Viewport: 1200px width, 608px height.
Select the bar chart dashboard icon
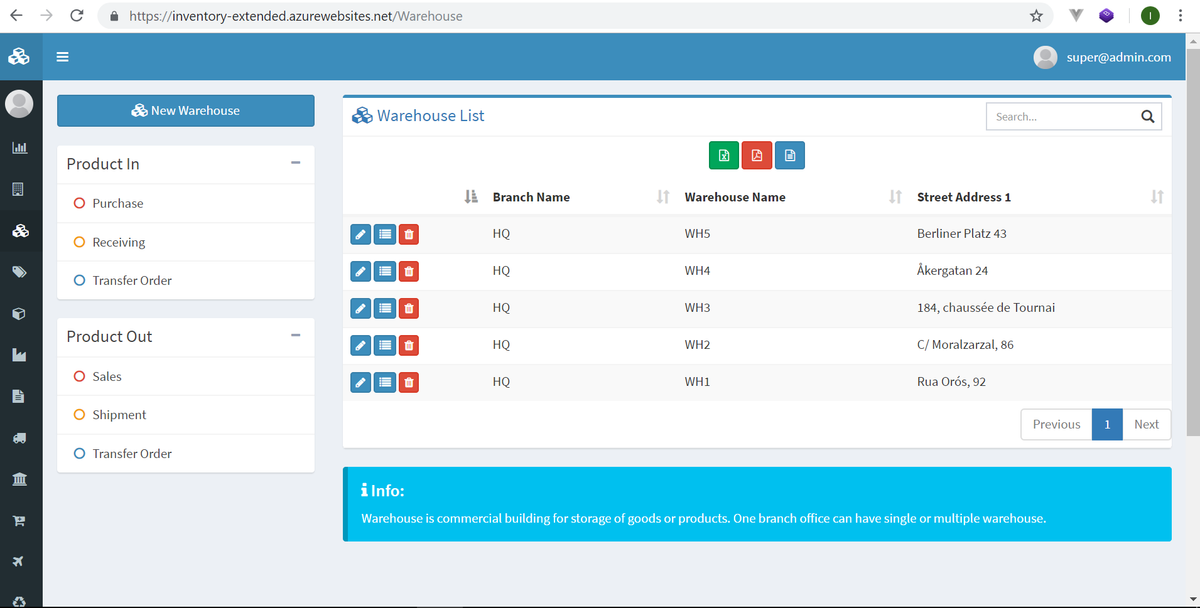click(20, 147)
